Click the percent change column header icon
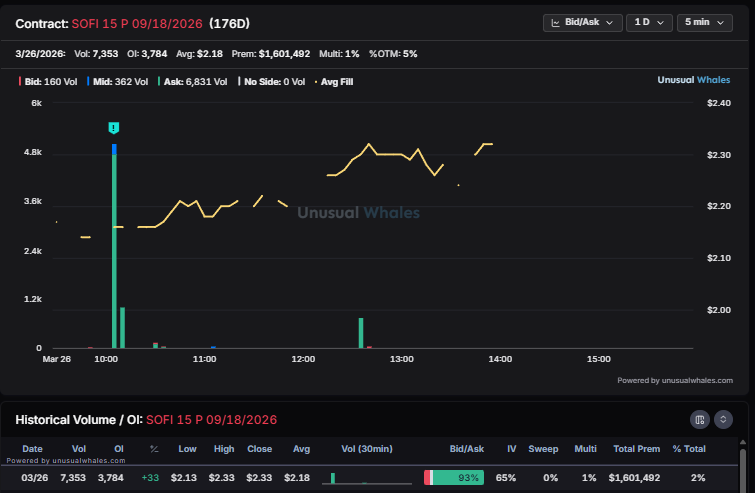Viewport: 755px width, 493px height. click(x=153, y=449)
